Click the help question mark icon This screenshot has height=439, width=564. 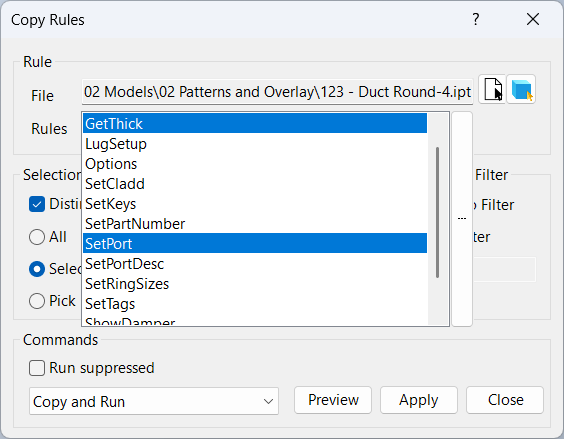[x=476, y=19]
